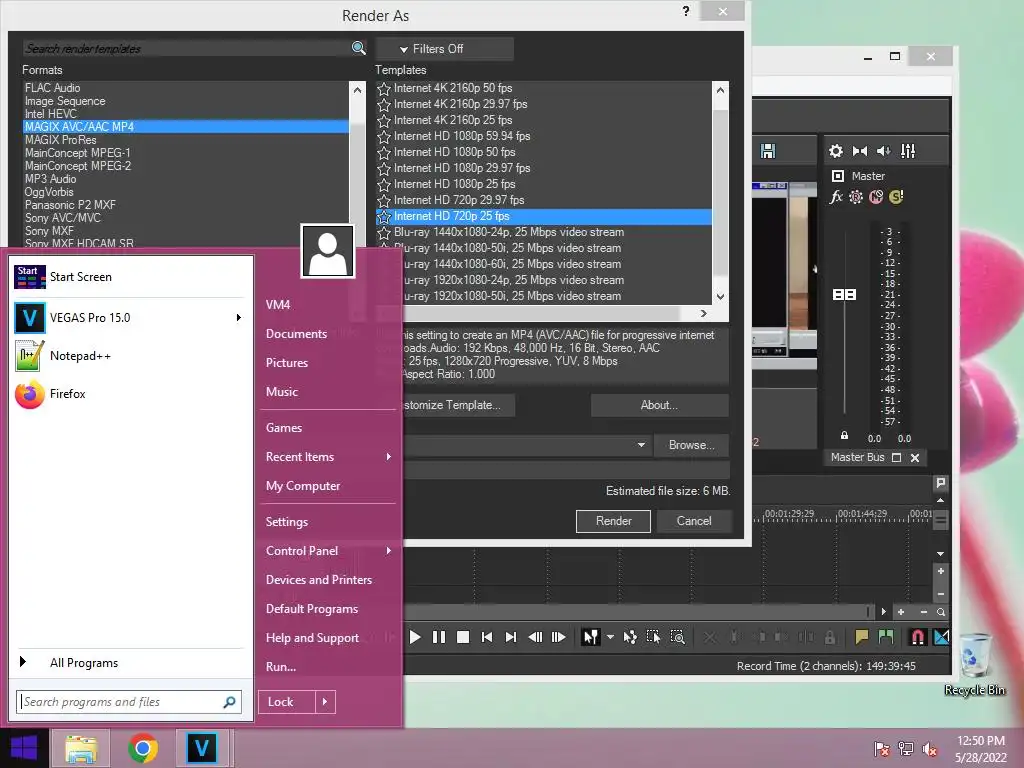Cancel the Render As dialog
Screen dimensions: 1024x768
(x=694, y=521)
